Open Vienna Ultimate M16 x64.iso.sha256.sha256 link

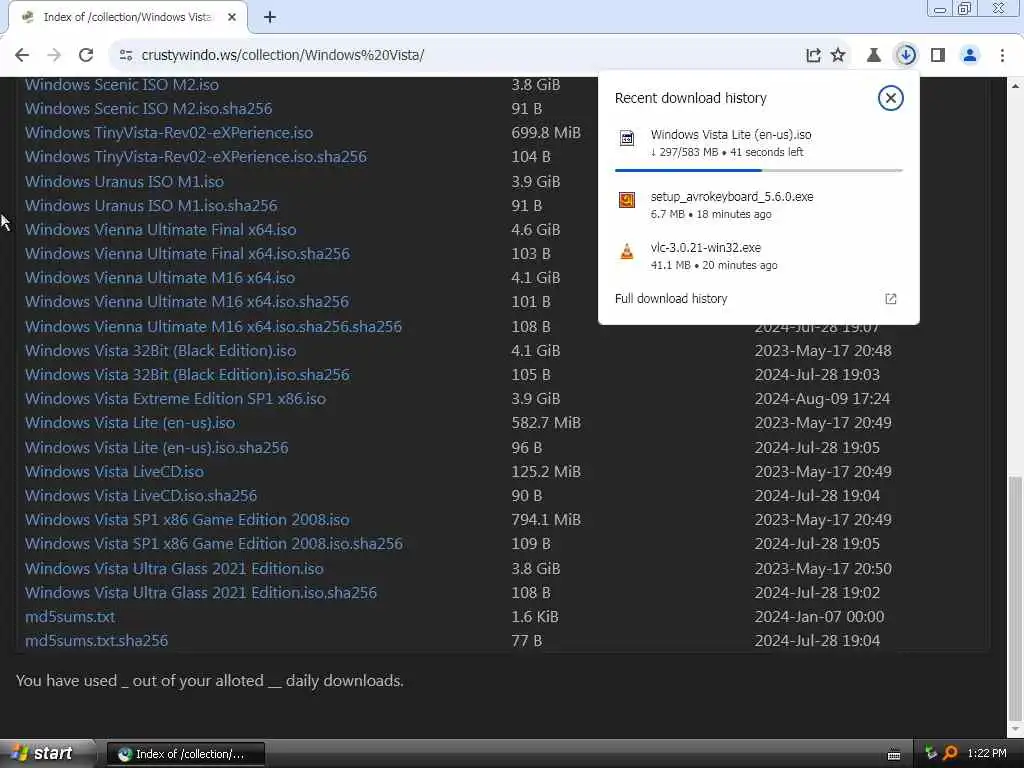click(214, 327)
